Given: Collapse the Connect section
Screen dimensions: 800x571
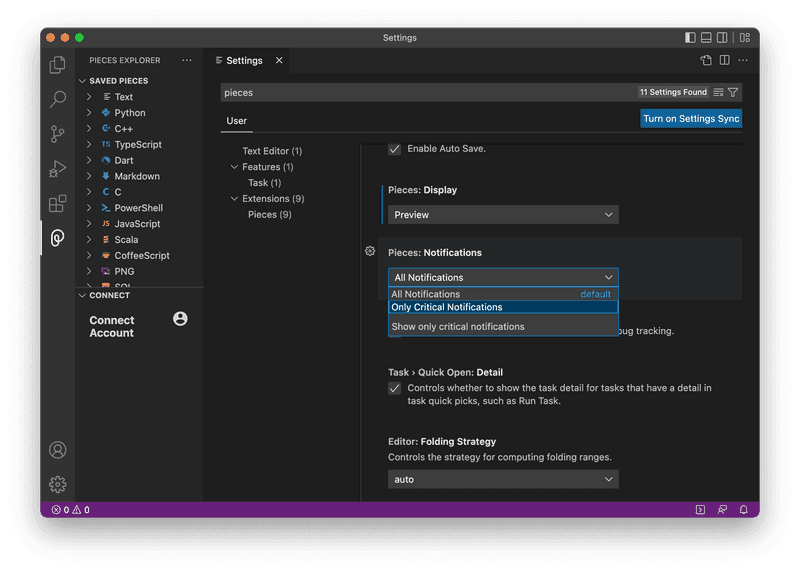Looking at the screenshot, I should click(82, 295).
